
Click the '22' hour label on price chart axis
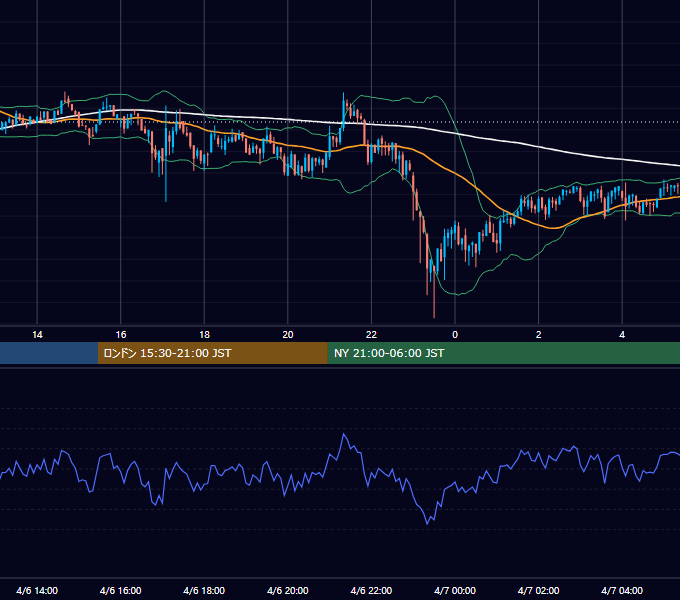[371, 335]
